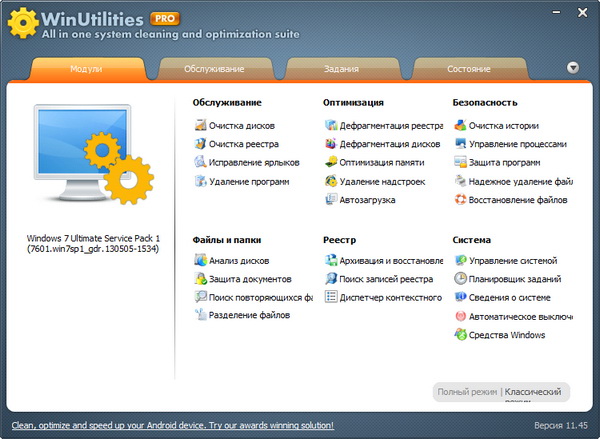
Task: Click the Автозагрузка icon
Action: tap(331, 200)
